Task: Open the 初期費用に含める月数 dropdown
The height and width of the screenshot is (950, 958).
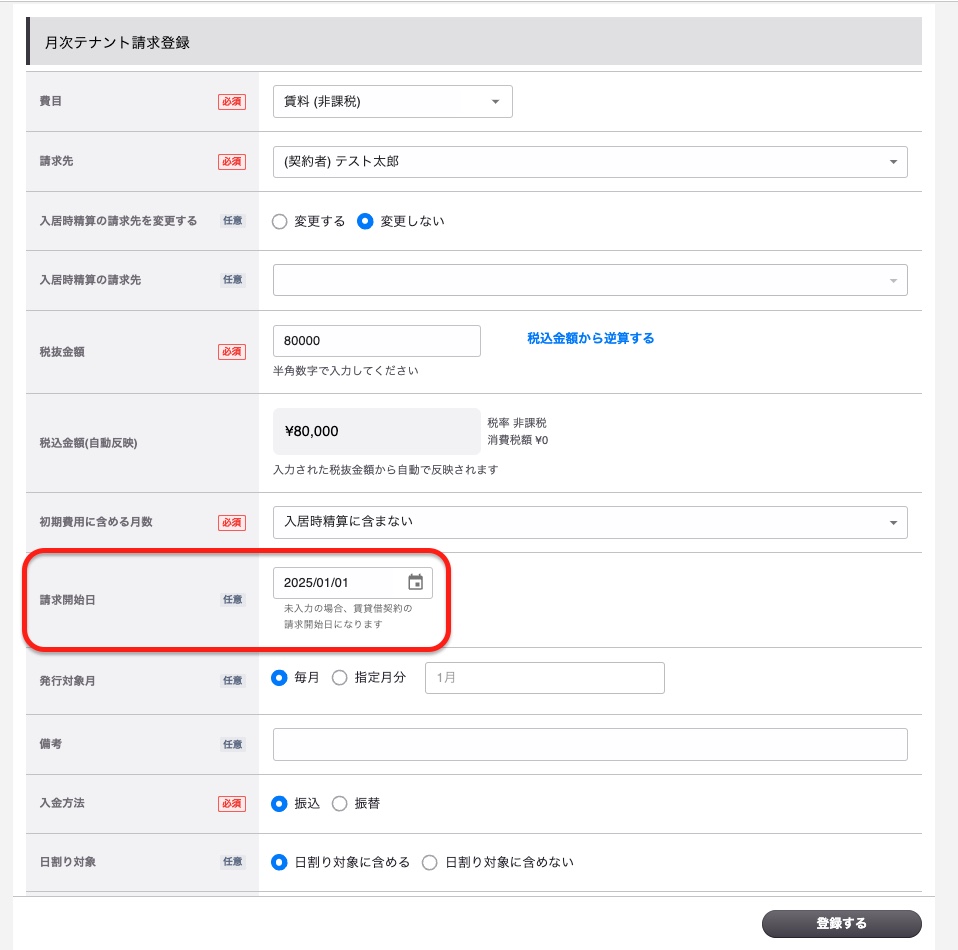Action: click(590, 522)
